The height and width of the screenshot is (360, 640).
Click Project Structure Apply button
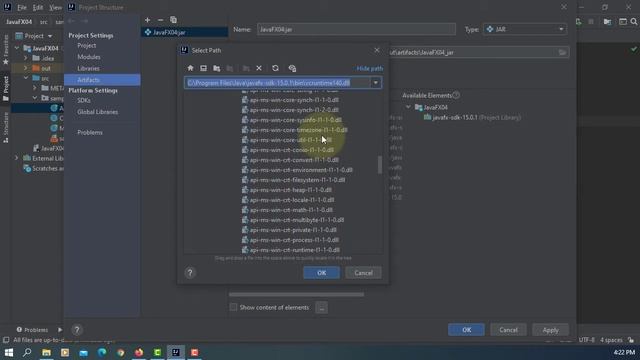(x=550, y=330)
